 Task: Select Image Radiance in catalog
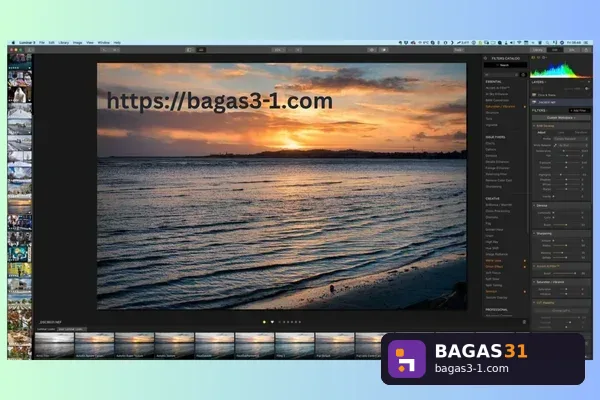coord(496,254)
